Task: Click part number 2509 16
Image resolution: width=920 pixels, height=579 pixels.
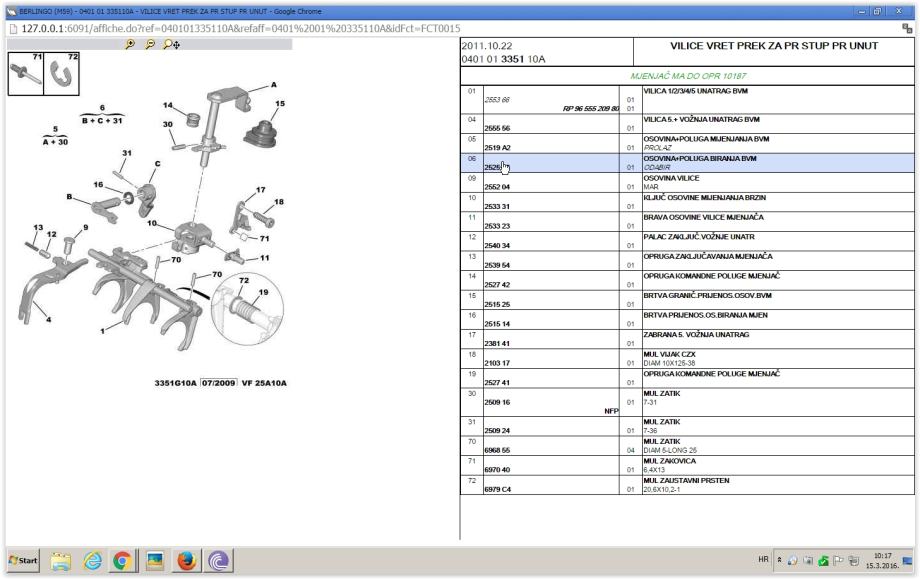Action: (x=497, y=402)
